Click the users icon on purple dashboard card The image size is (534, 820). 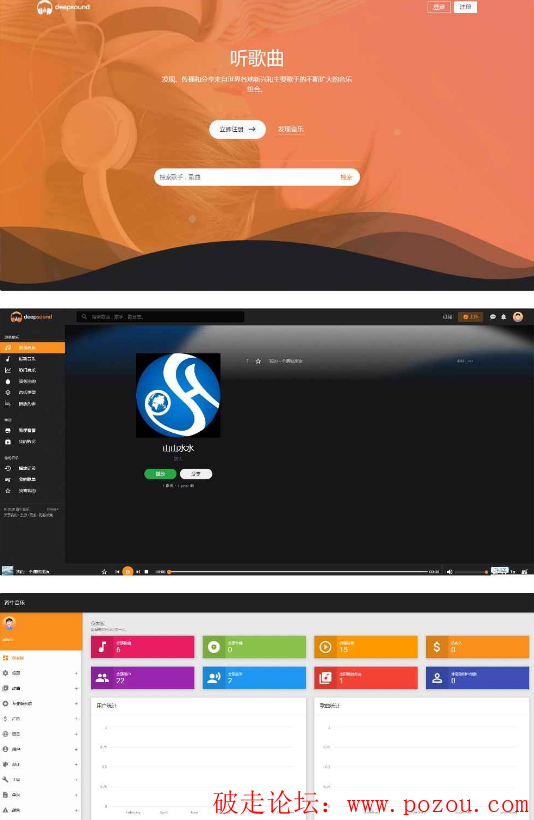103,678
